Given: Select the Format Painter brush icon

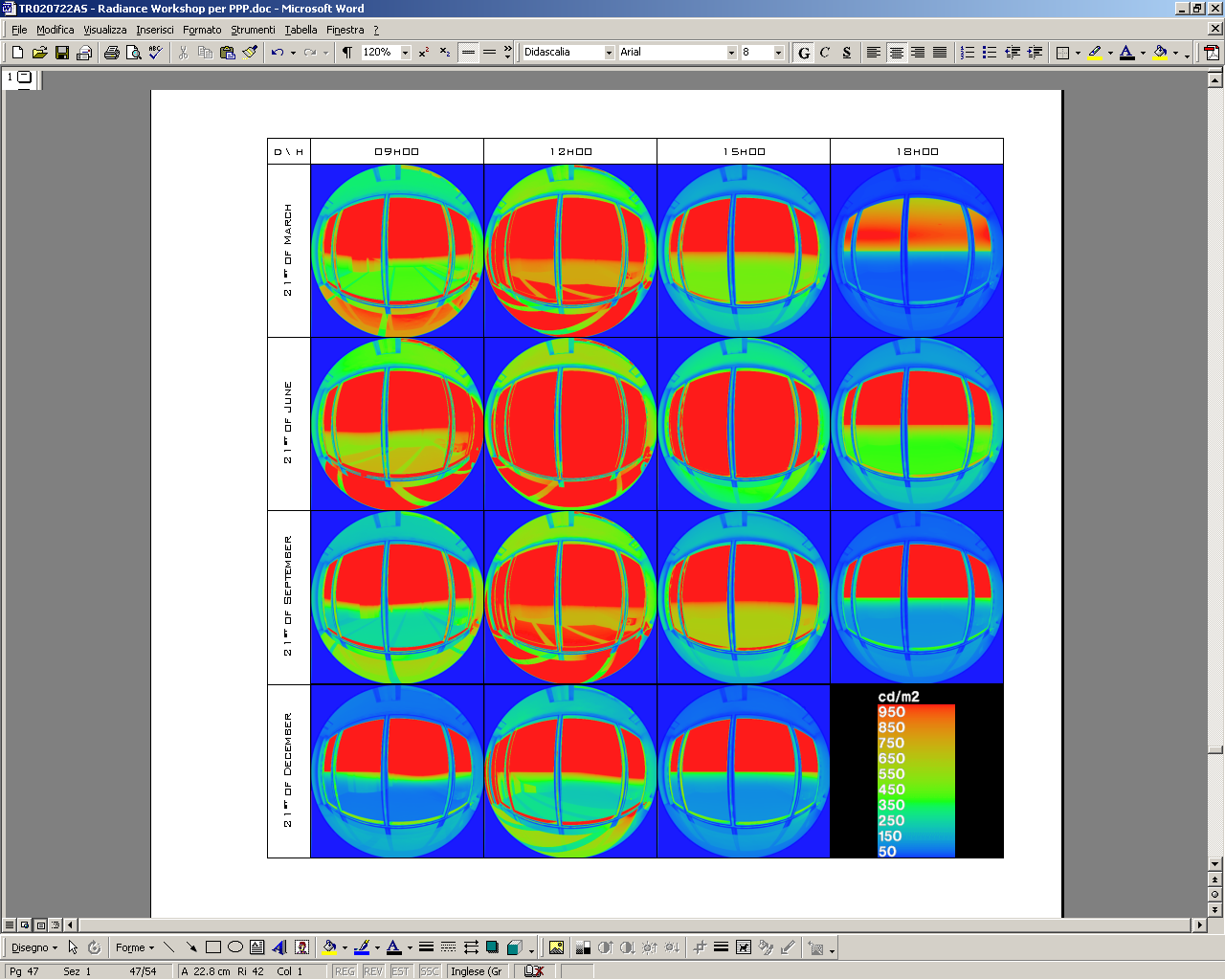Looking at the screenshot, I should click(250, 53).
